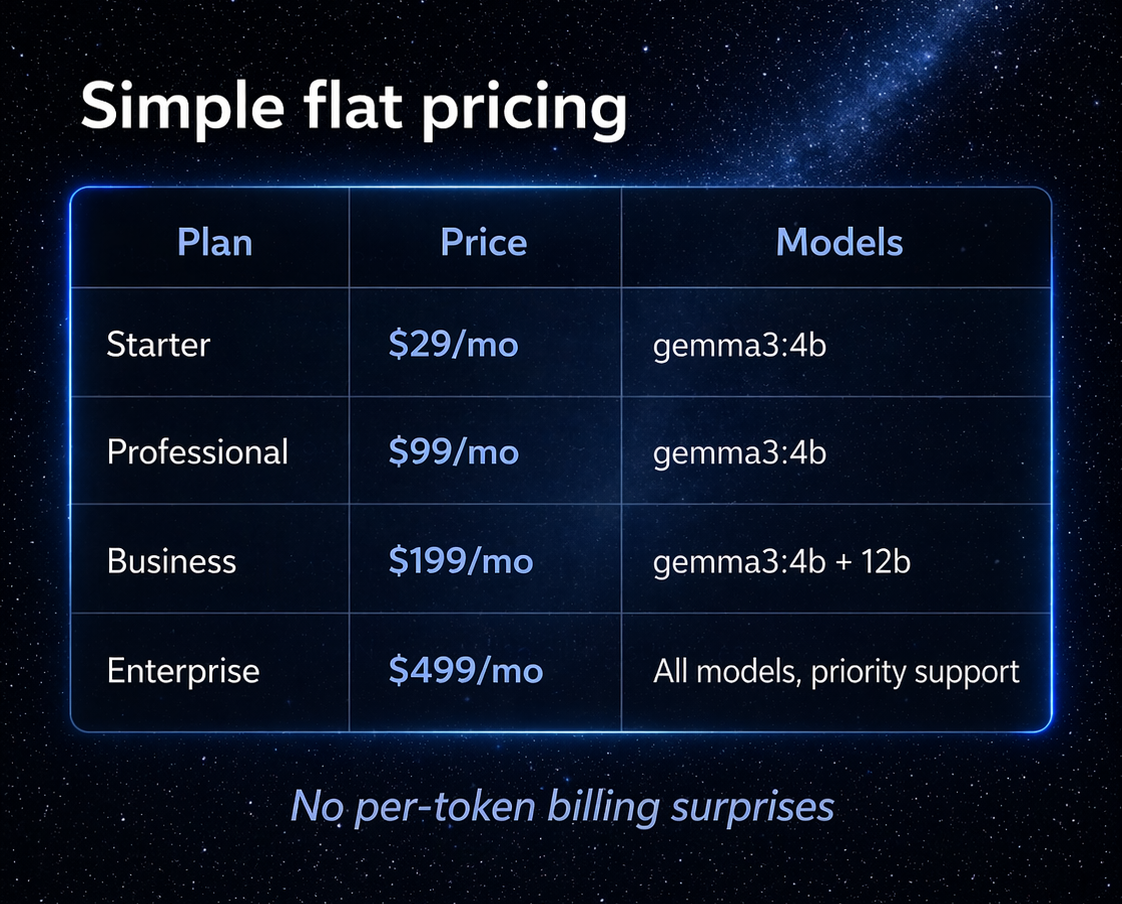Click the 'Simple flat pricing' title
The width and height of the screenshot is (1122, 904).
click(353, 107)
